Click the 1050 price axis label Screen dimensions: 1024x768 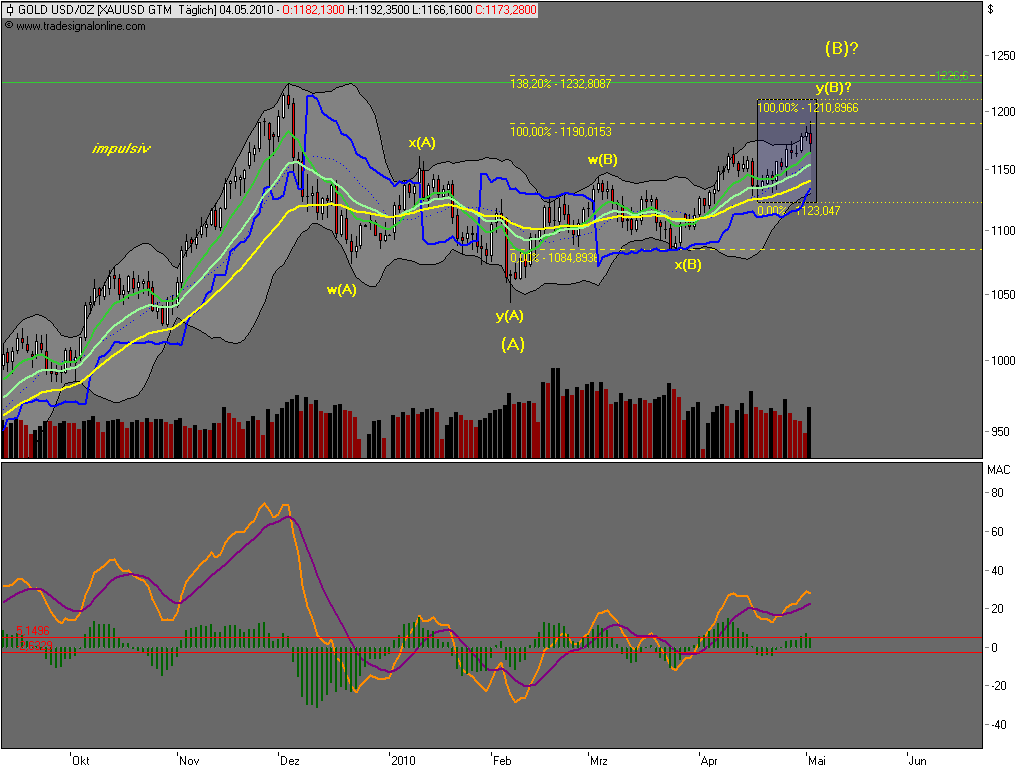(1003, 295)
